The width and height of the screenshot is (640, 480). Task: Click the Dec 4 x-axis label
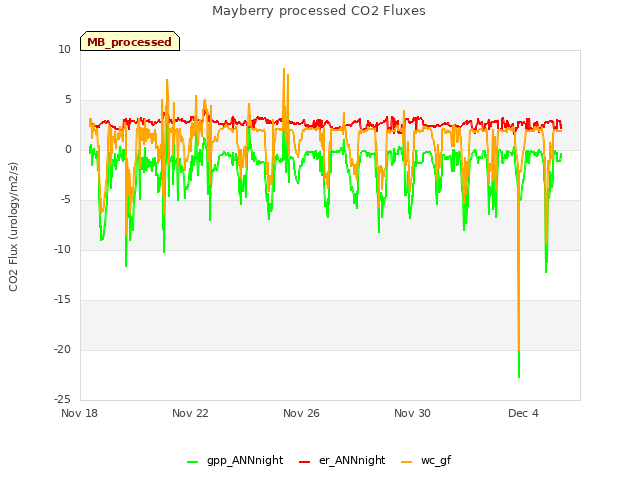tap(523, 413)
